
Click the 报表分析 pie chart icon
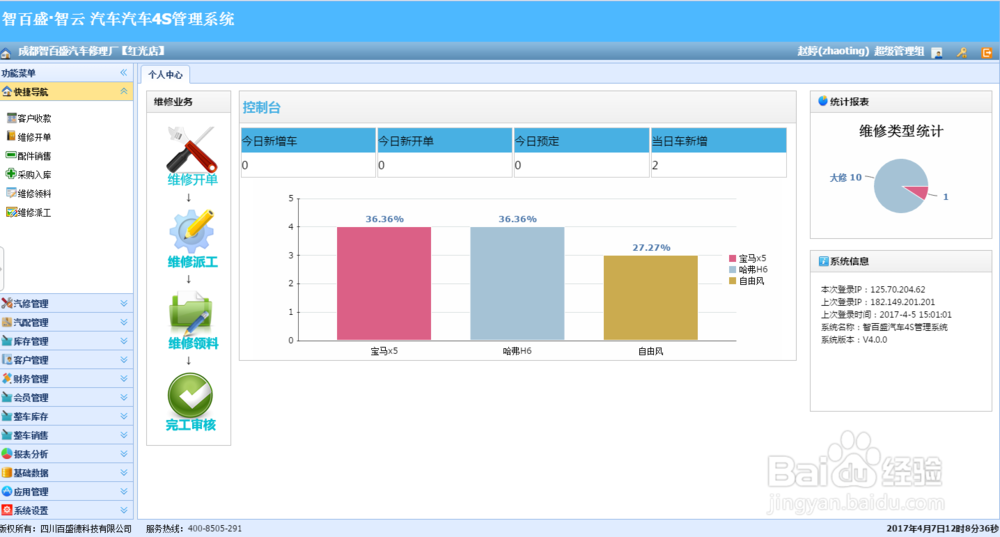7,454
